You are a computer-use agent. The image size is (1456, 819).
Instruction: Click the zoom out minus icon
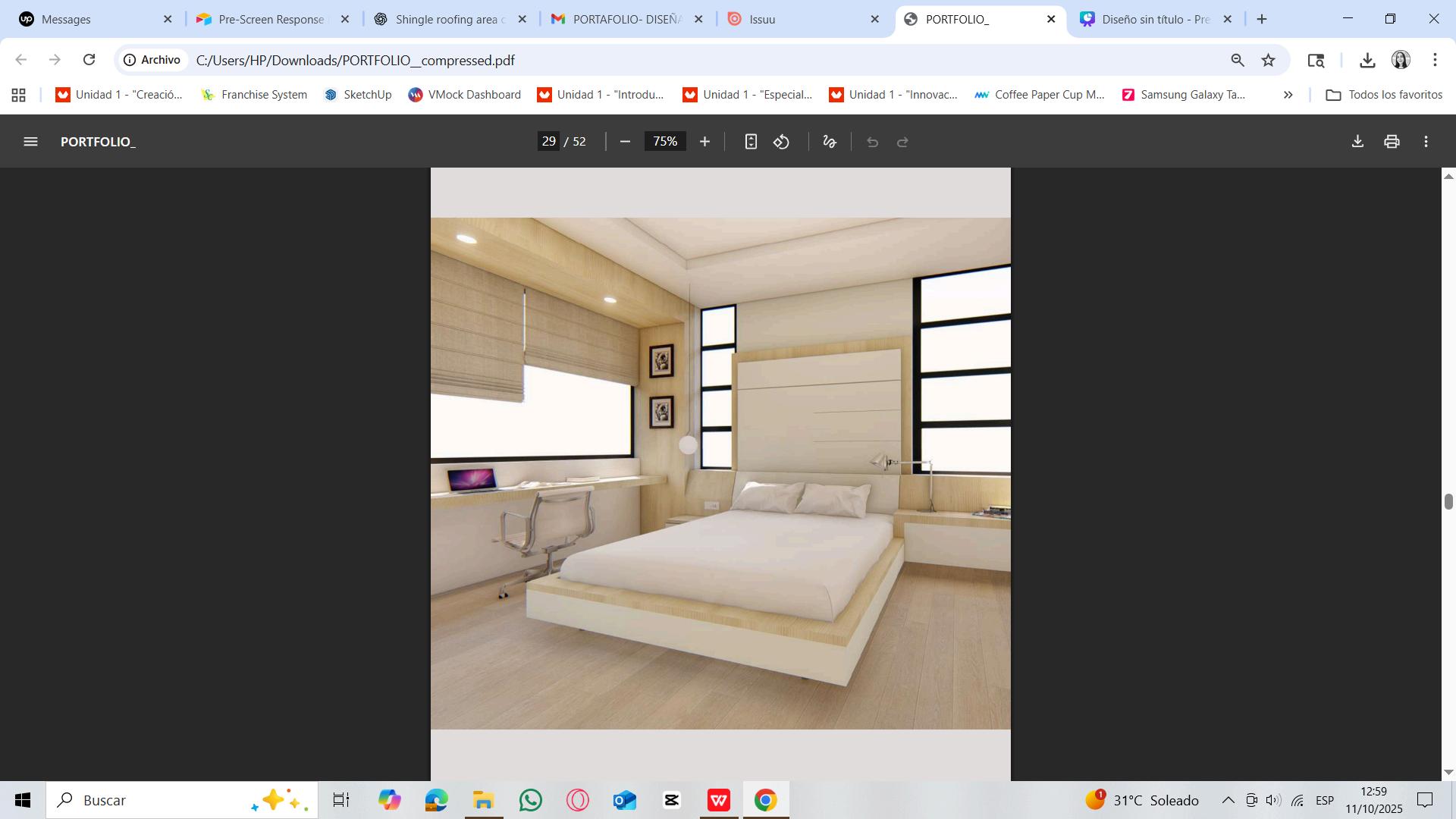tap(625, 142)
